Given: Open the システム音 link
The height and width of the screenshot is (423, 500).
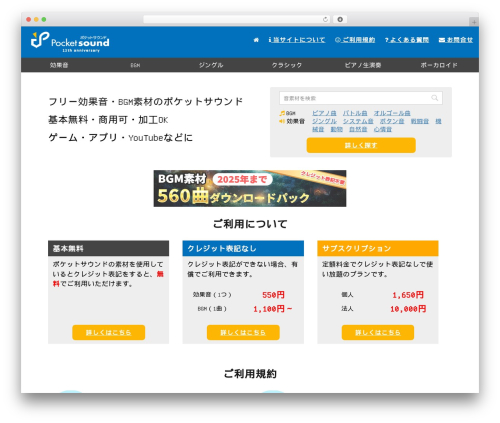Looking at the screenshot, I should click(358, 121).
